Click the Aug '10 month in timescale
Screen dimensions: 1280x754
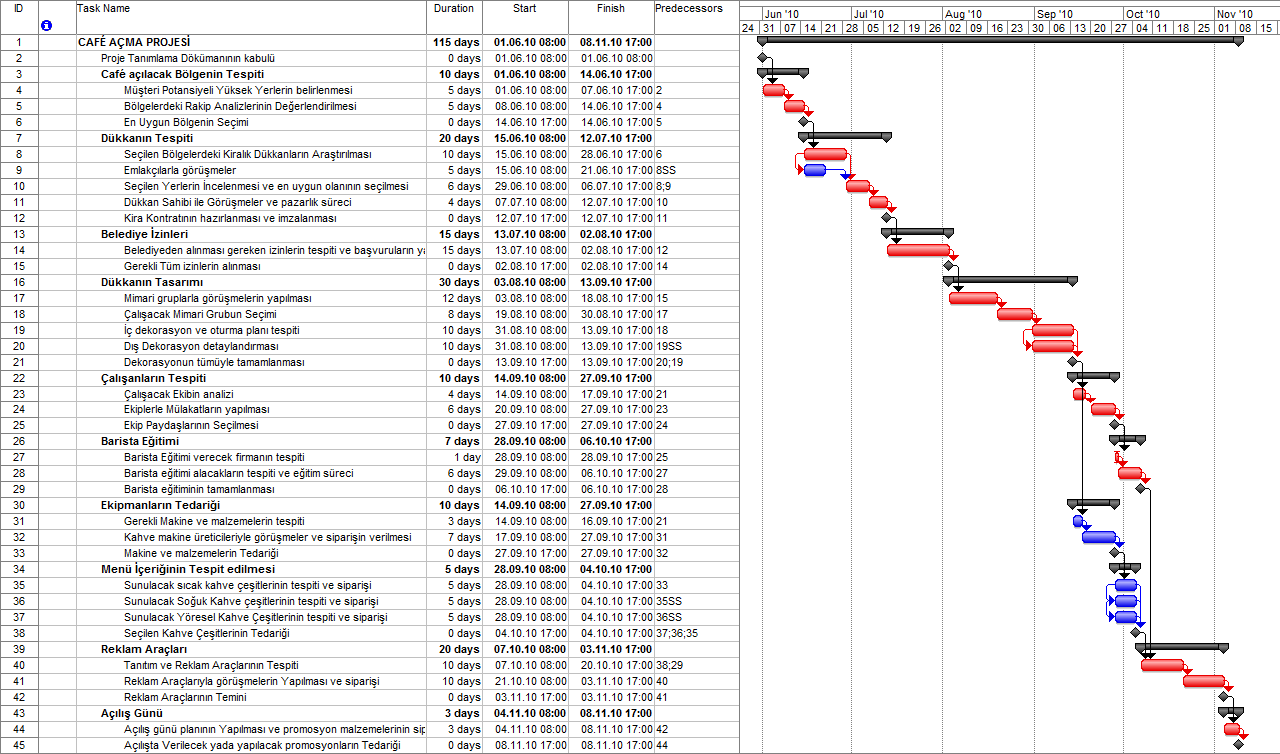[962, 14]
